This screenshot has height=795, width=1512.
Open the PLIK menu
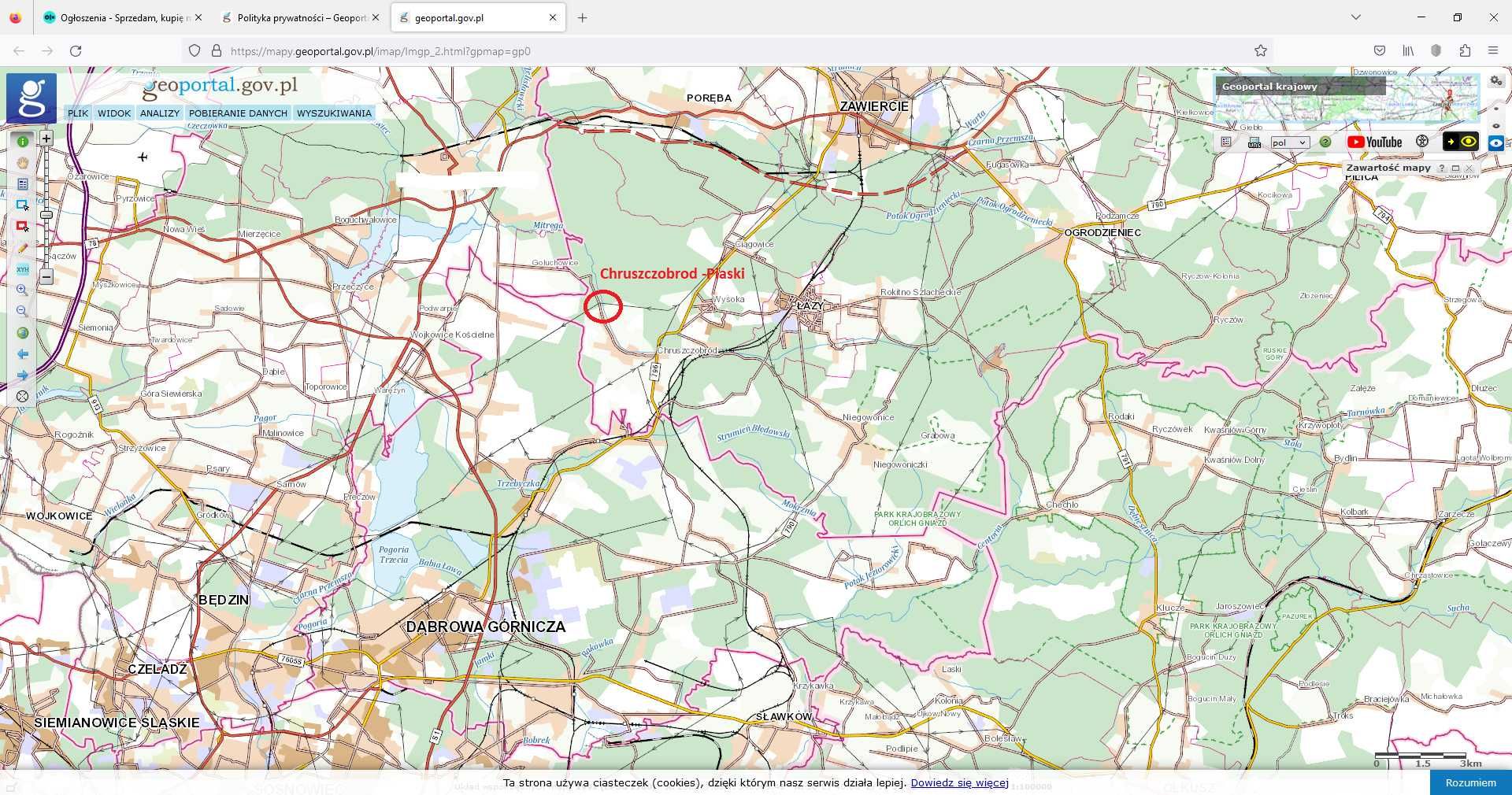[x=78, y=113]
